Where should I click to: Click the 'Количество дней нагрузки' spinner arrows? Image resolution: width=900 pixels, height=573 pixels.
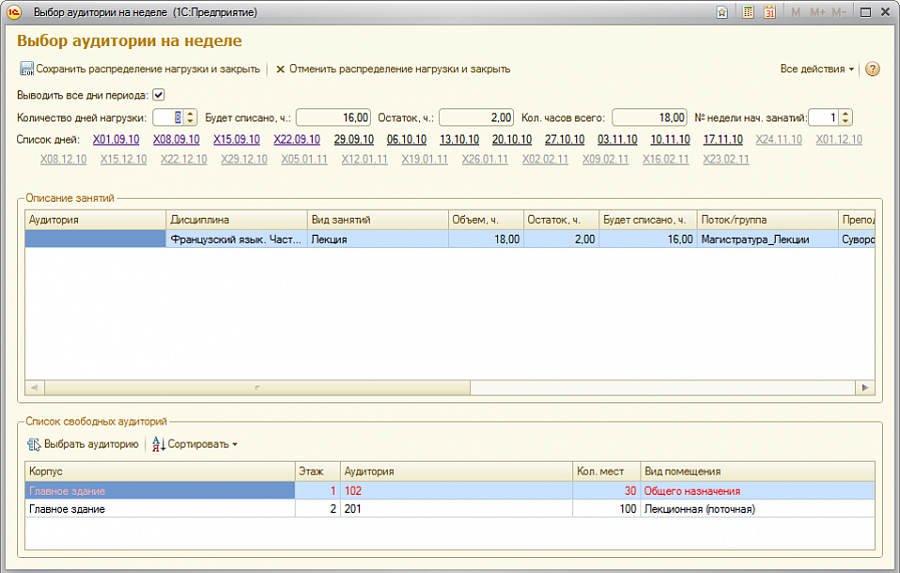click(x=191, y=118)
